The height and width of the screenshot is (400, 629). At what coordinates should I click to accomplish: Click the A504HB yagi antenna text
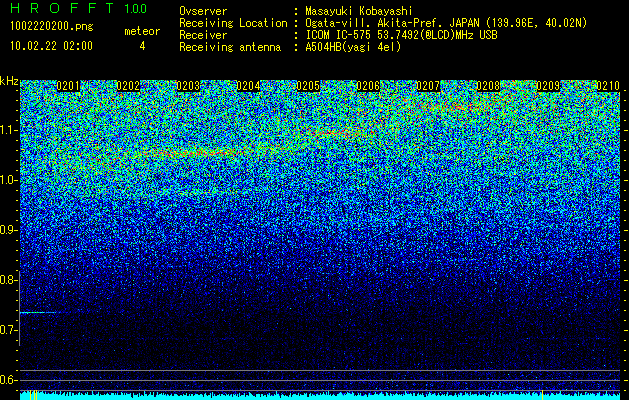pyautogui.click(x=353, y=47)
